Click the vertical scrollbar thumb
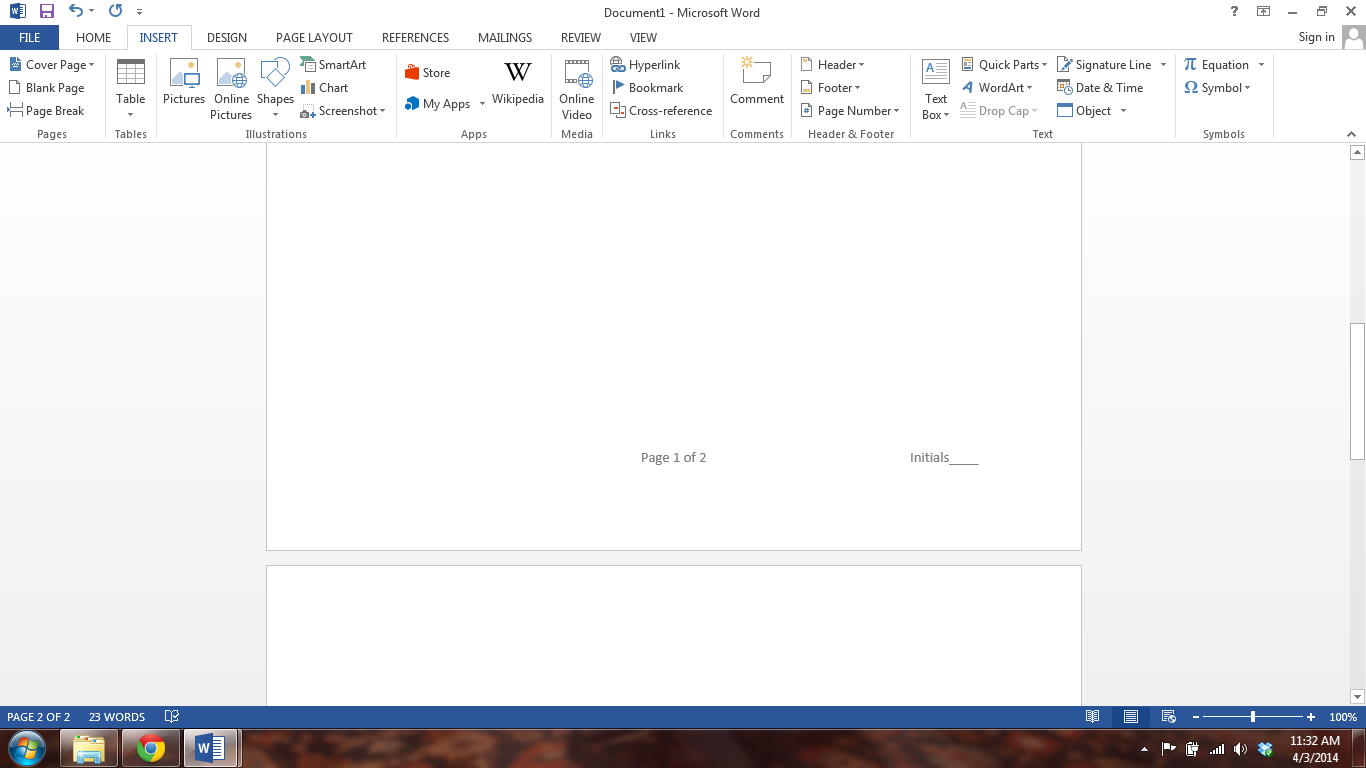1366x768 pixels. (x=1357, y=391)
